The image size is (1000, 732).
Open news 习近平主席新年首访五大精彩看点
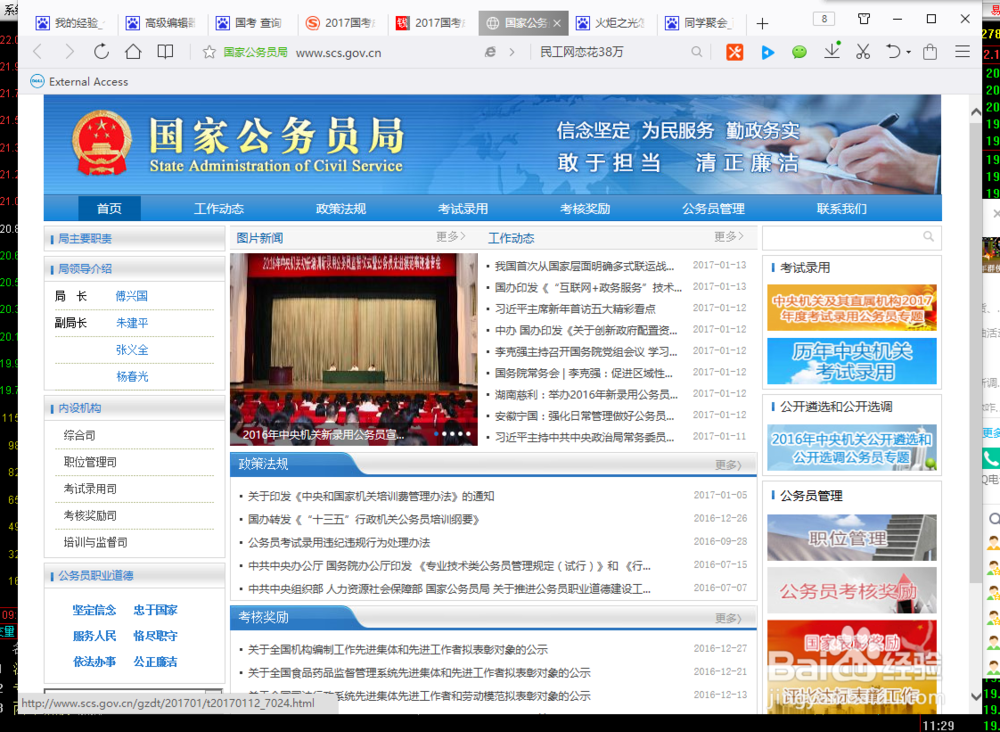575,309
